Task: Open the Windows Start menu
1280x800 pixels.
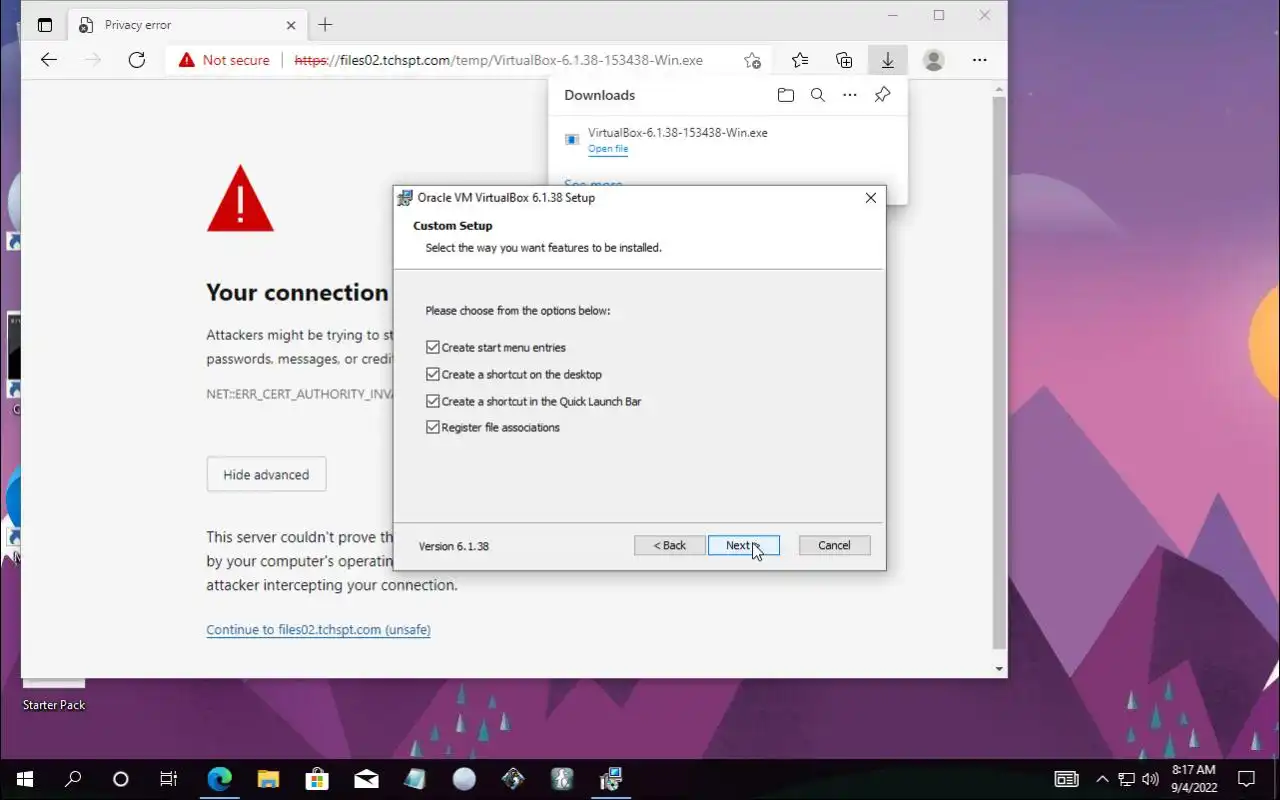Action: (24, 779)
